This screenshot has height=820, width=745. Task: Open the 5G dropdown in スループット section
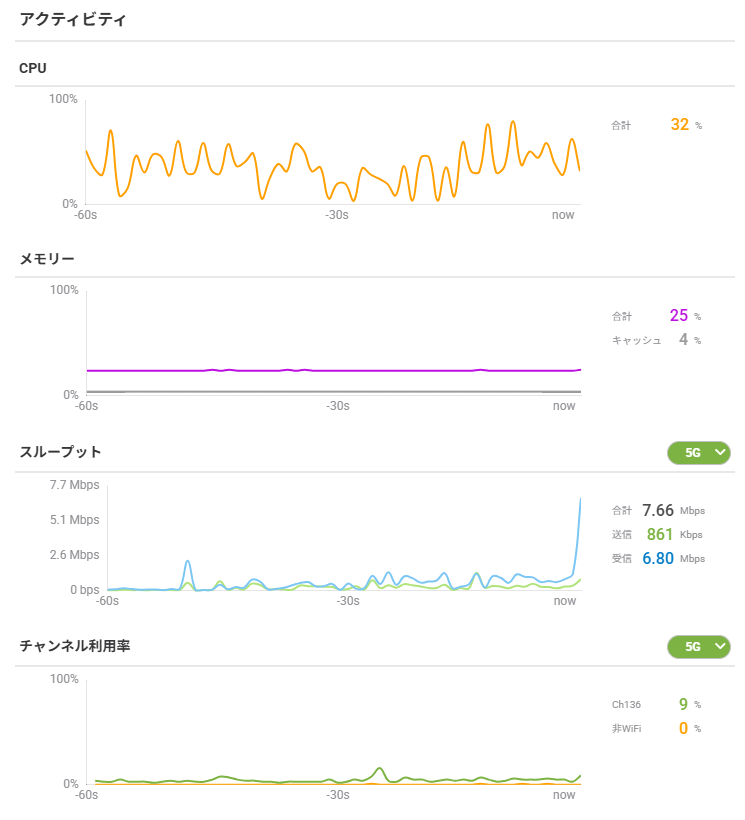(x=698, y=453)
